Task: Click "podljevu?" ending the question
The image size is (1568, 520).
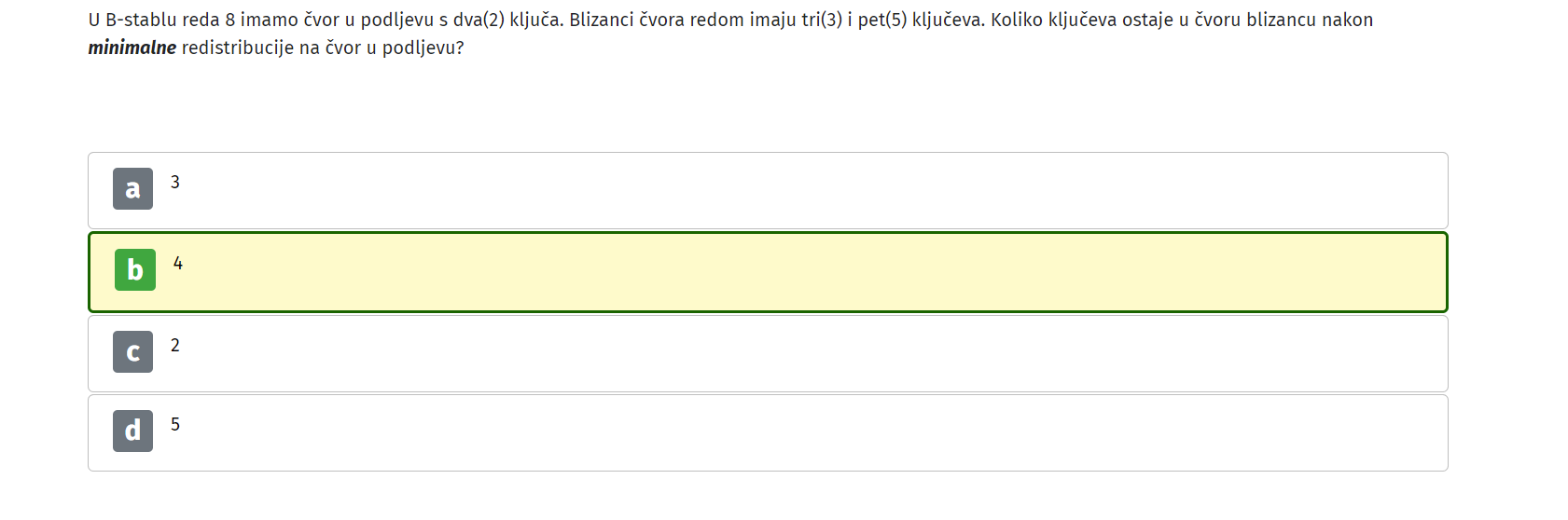Action: (423, 48)
